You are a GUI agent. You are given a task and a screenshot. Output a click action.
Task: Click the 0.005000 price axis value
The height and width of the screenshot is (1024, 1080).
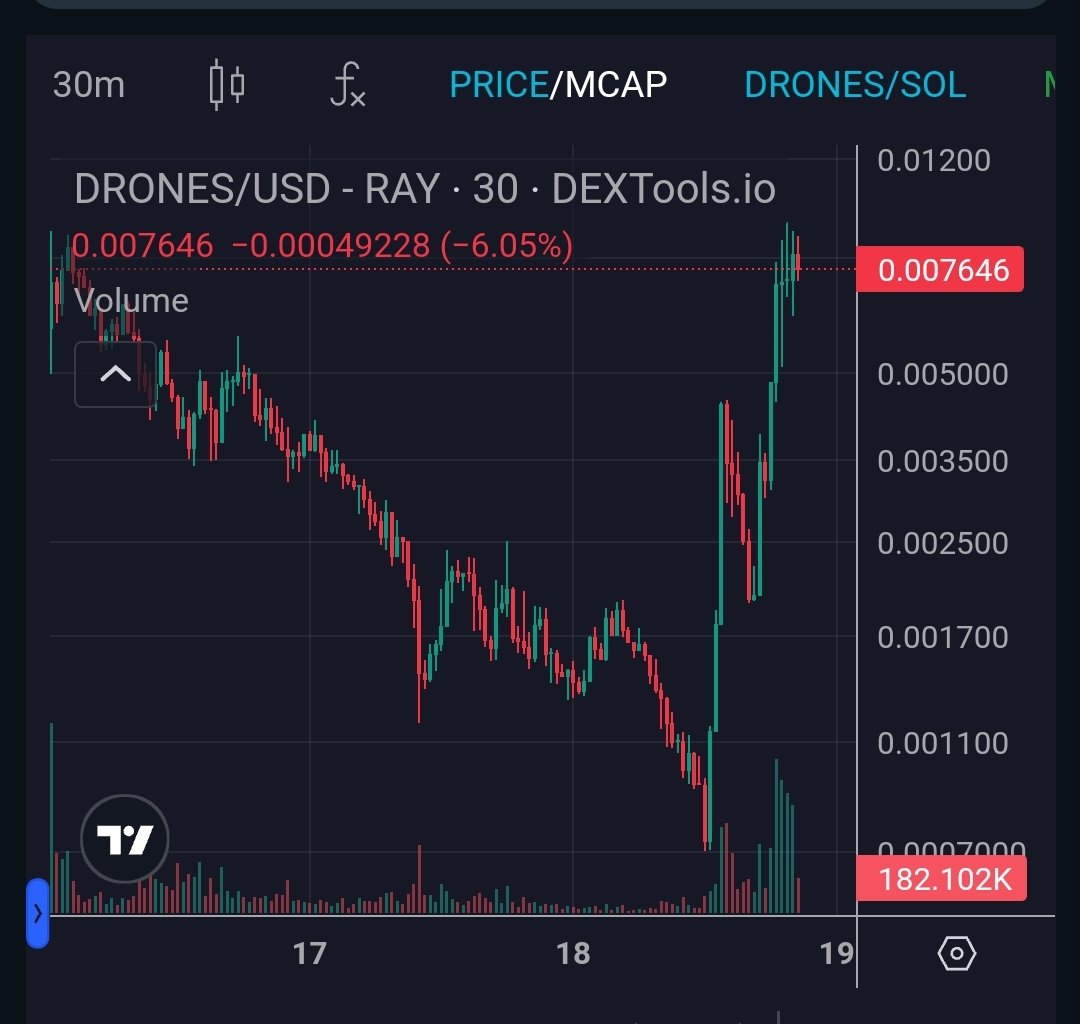pyautogui.click(x=943, y=375)
